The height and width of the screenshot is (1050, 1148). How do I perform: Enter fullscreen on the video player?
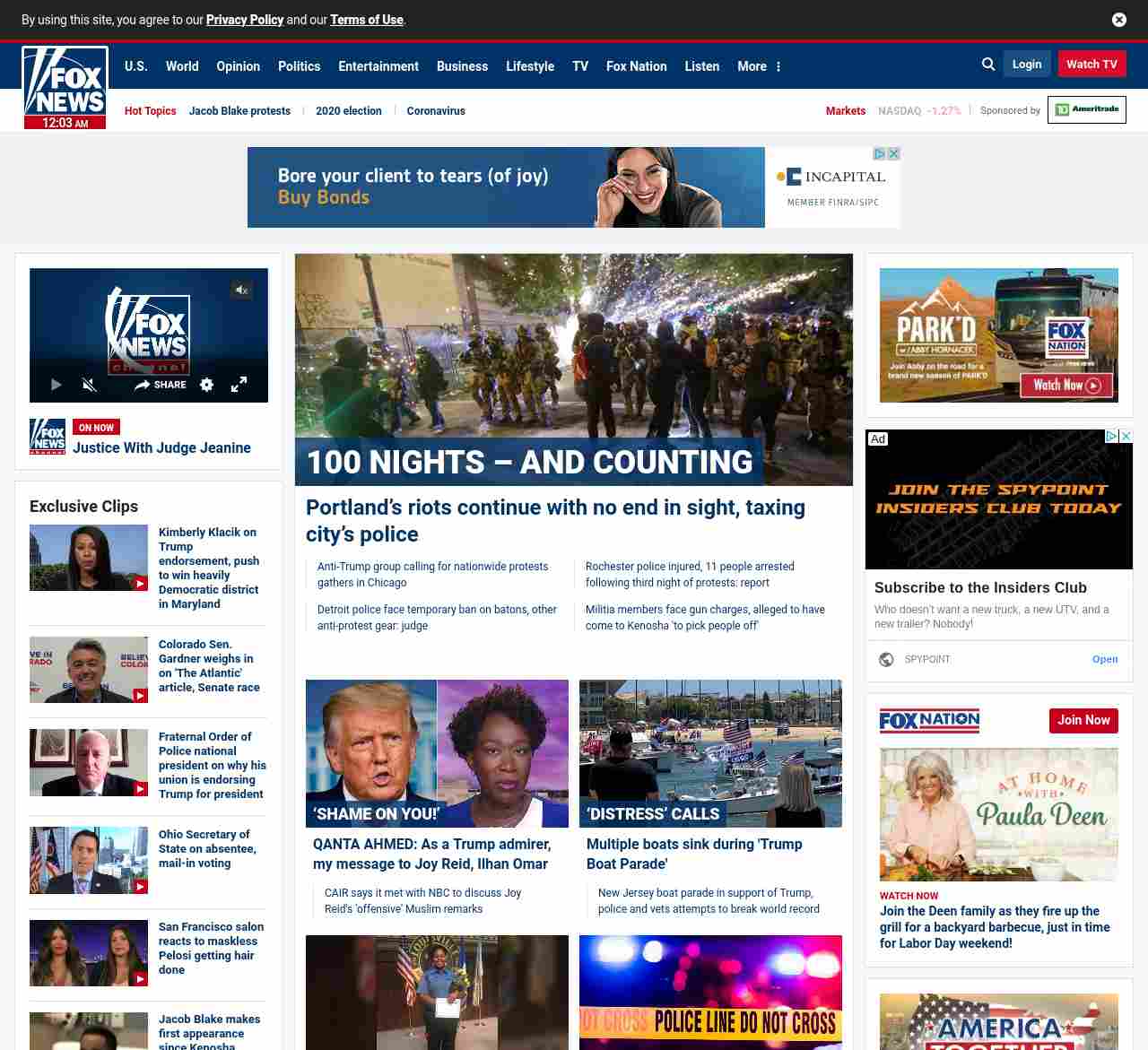point(239,385)
